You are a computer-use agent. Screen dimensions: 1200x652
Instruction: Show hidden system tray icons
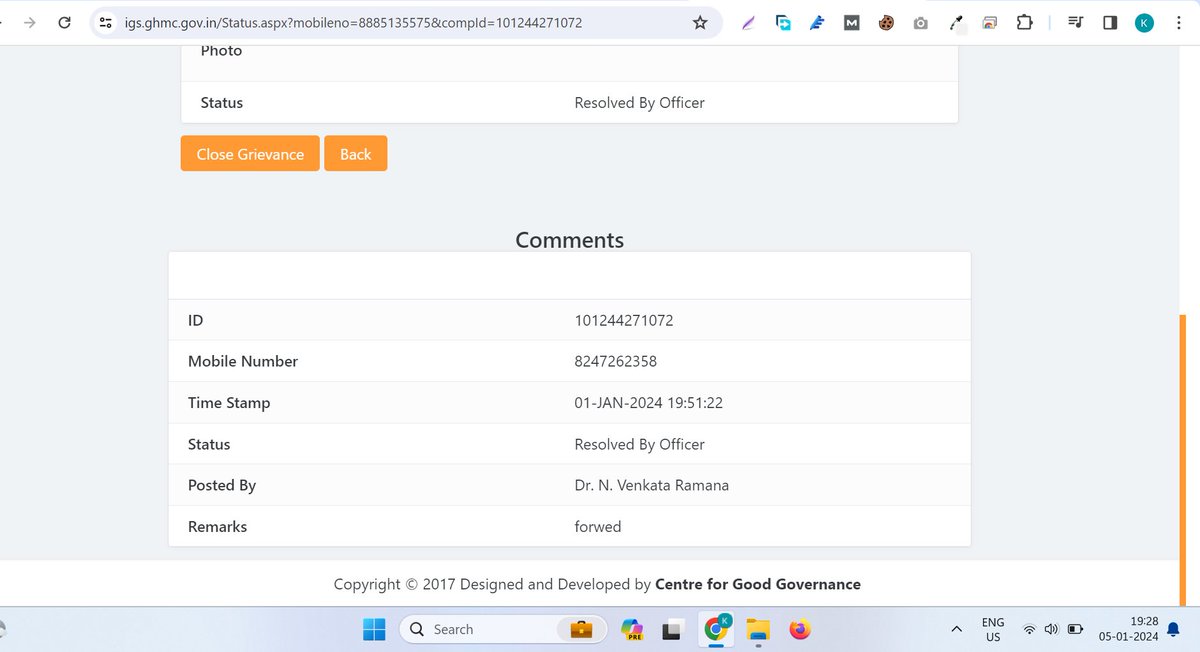pyautogui.click(x=956, y=629)
